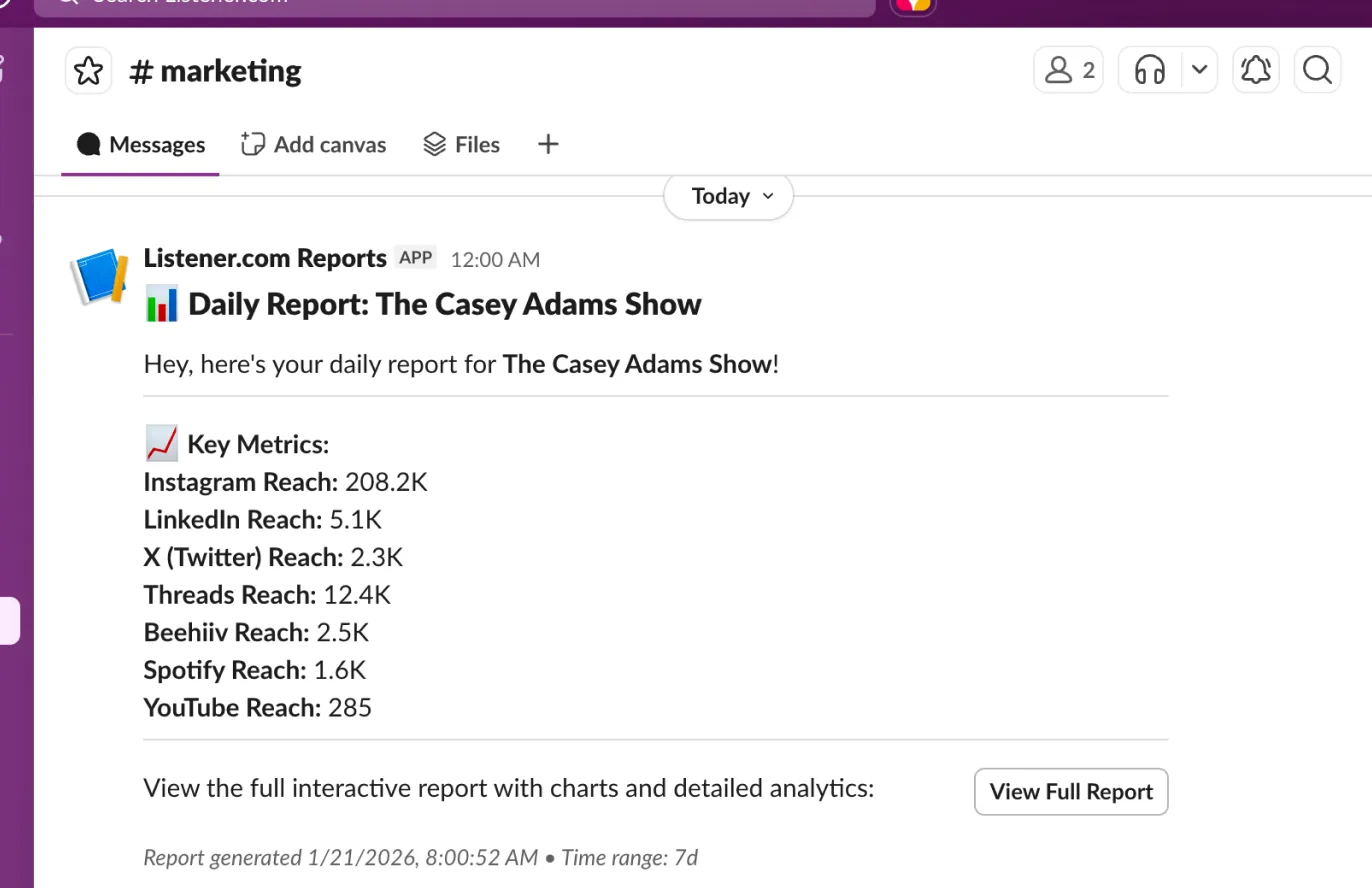Image resolution: width=1372 pixels, height=888 pixels.
Task: Click the 12:00 AM message timestamp
Action: 495,259
